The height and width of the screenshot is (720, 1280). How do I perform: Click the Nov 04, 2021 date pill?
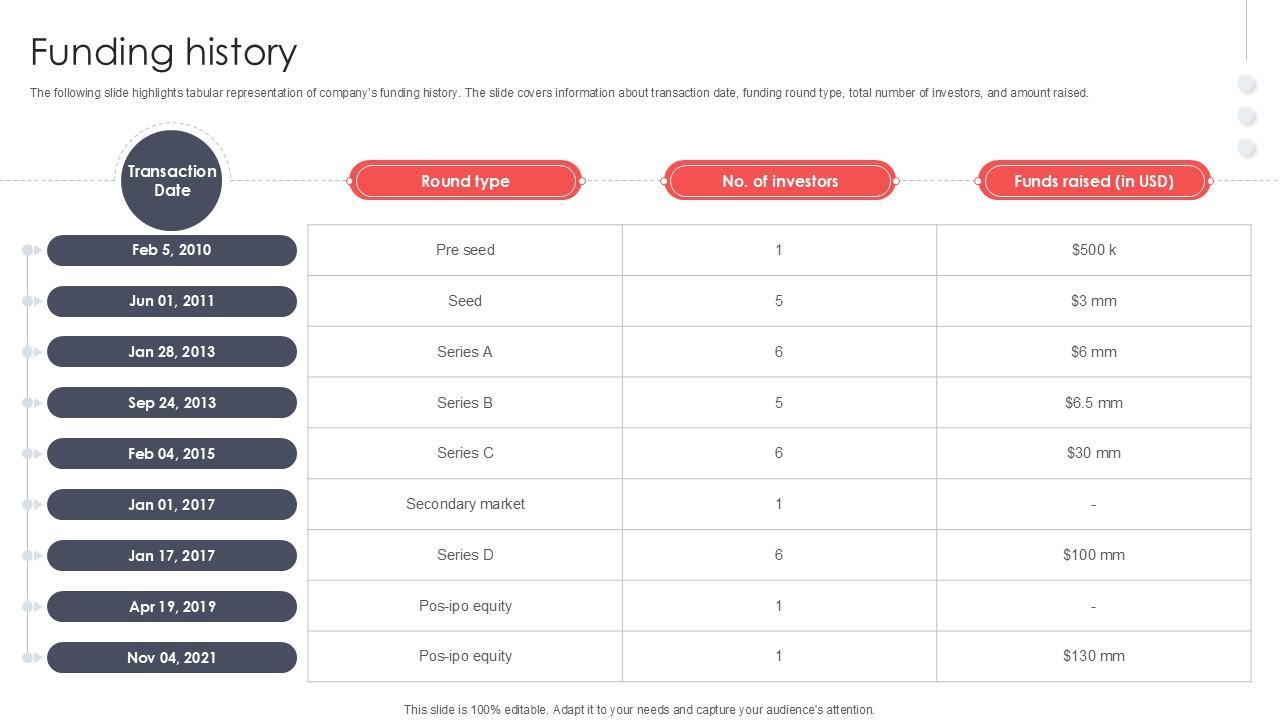(x=172, y=658)
